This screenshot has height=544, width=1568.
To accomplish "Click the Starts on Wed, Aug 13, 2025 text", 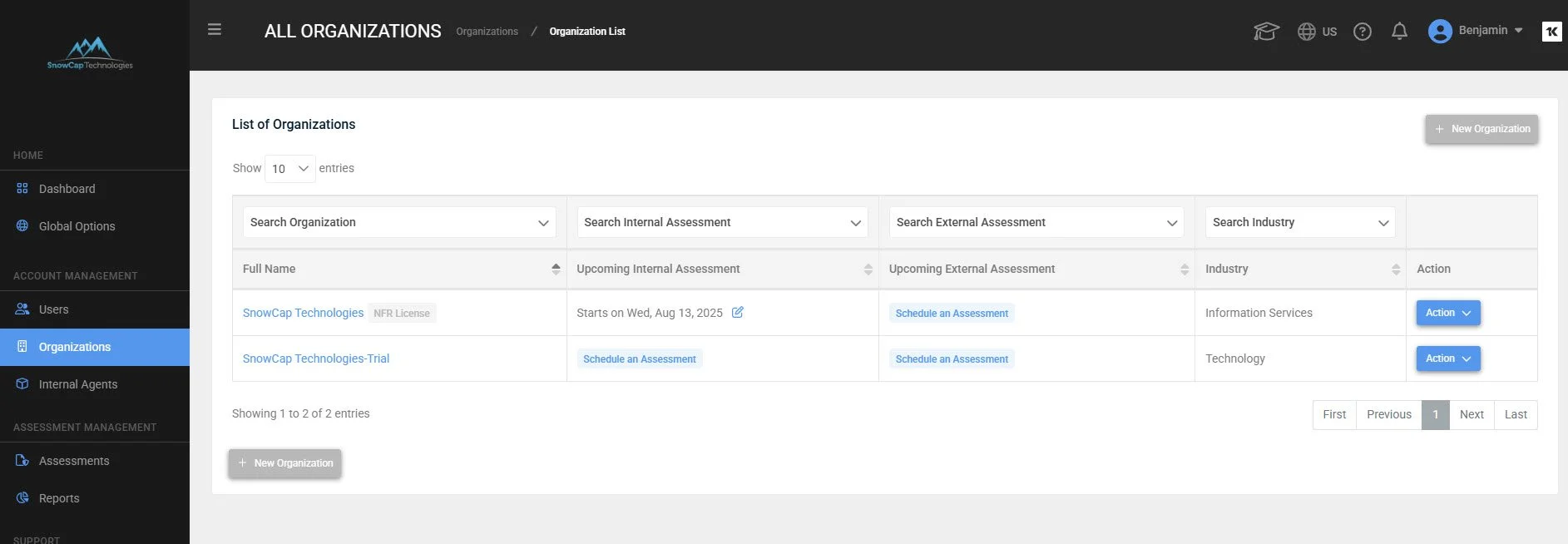I will pyautogui.click(x=650, y=313).
